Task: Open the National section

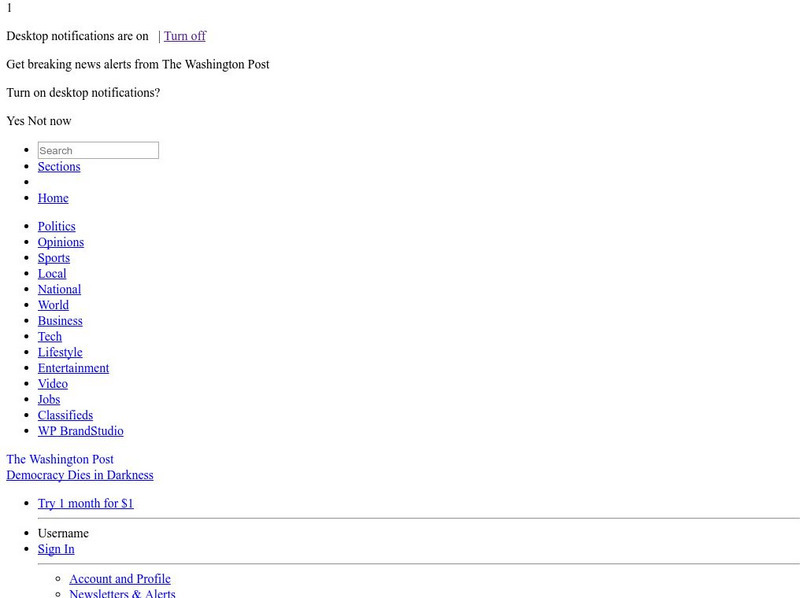Action: (59, 290)
